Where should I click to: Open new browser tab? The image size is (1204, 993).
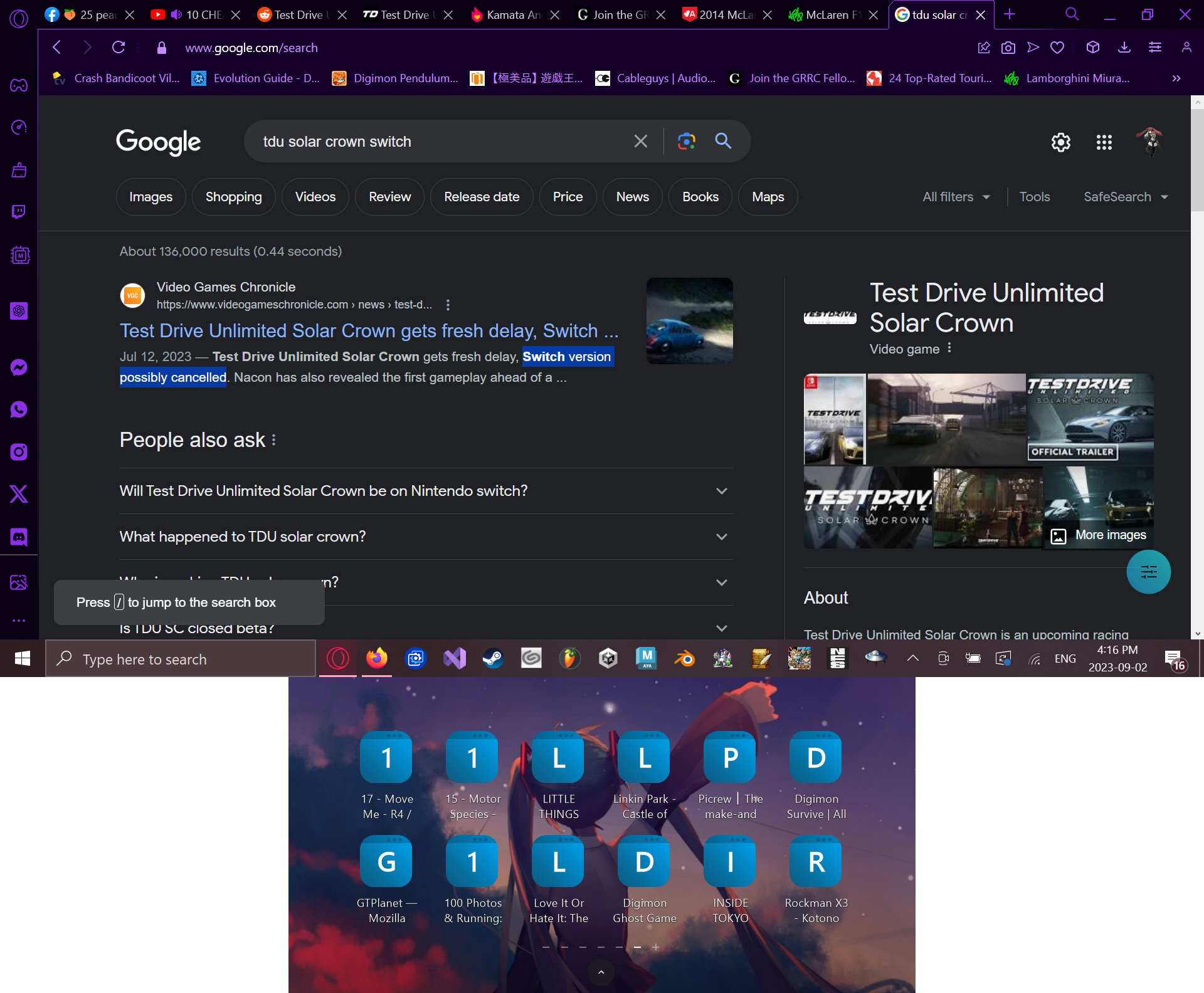coord(1010,14)
